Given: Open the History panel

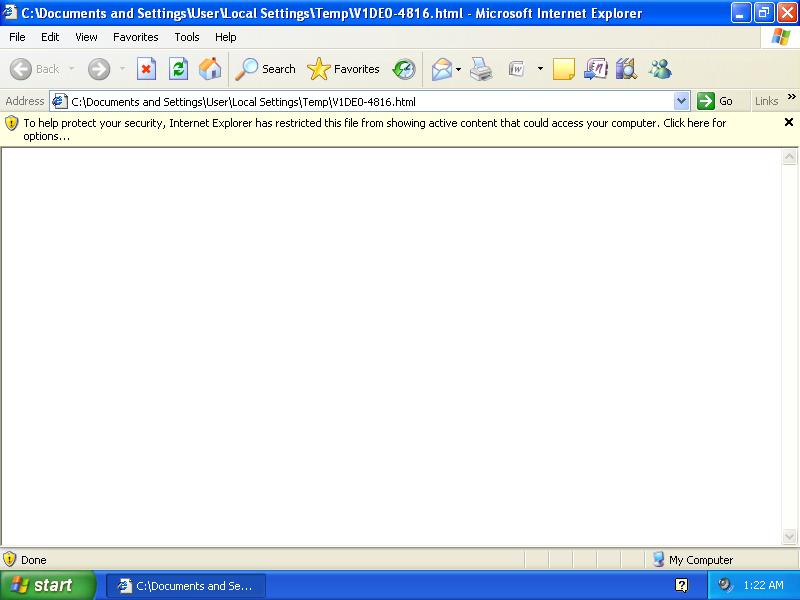Looking at the screenshot, I should click(x=404, y=69).
